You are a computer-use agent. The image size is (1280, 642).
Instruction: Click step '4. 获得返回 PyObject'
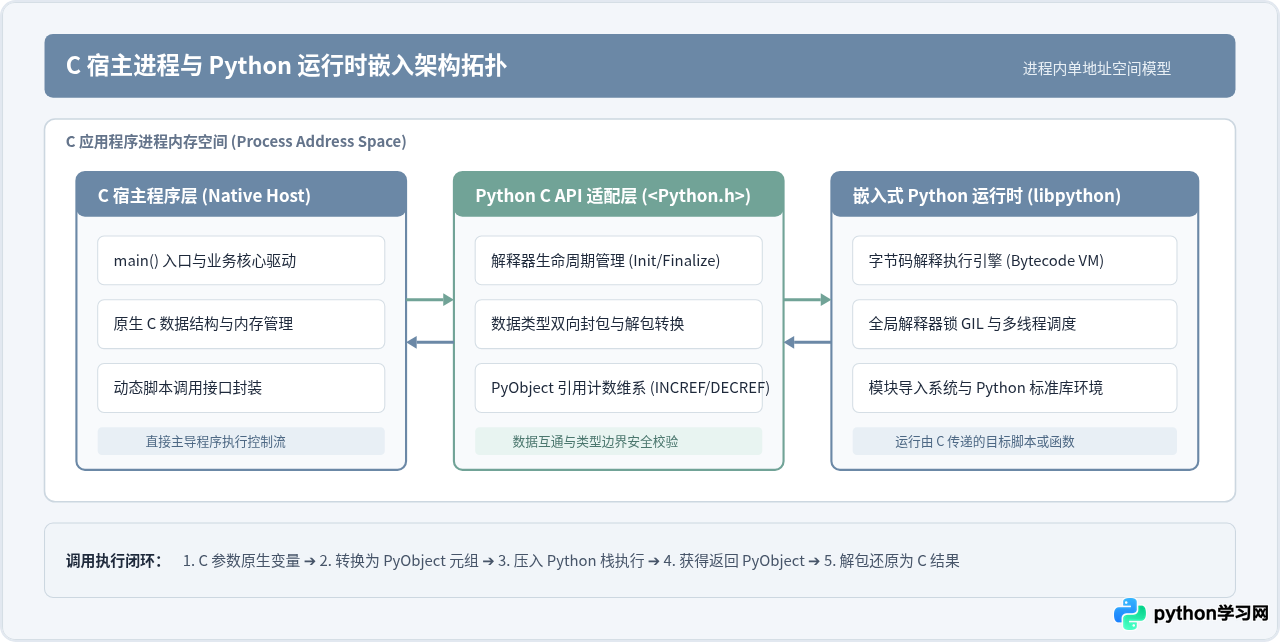(734, 561)
